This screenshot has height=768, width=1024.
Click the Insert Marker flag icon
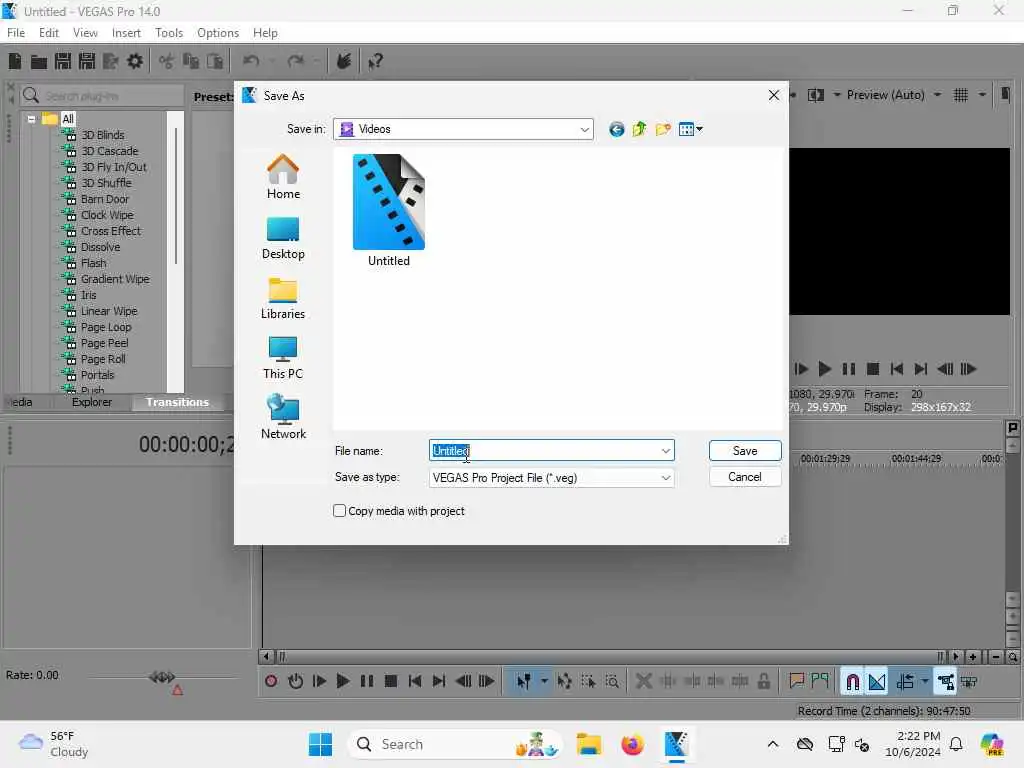796,682
